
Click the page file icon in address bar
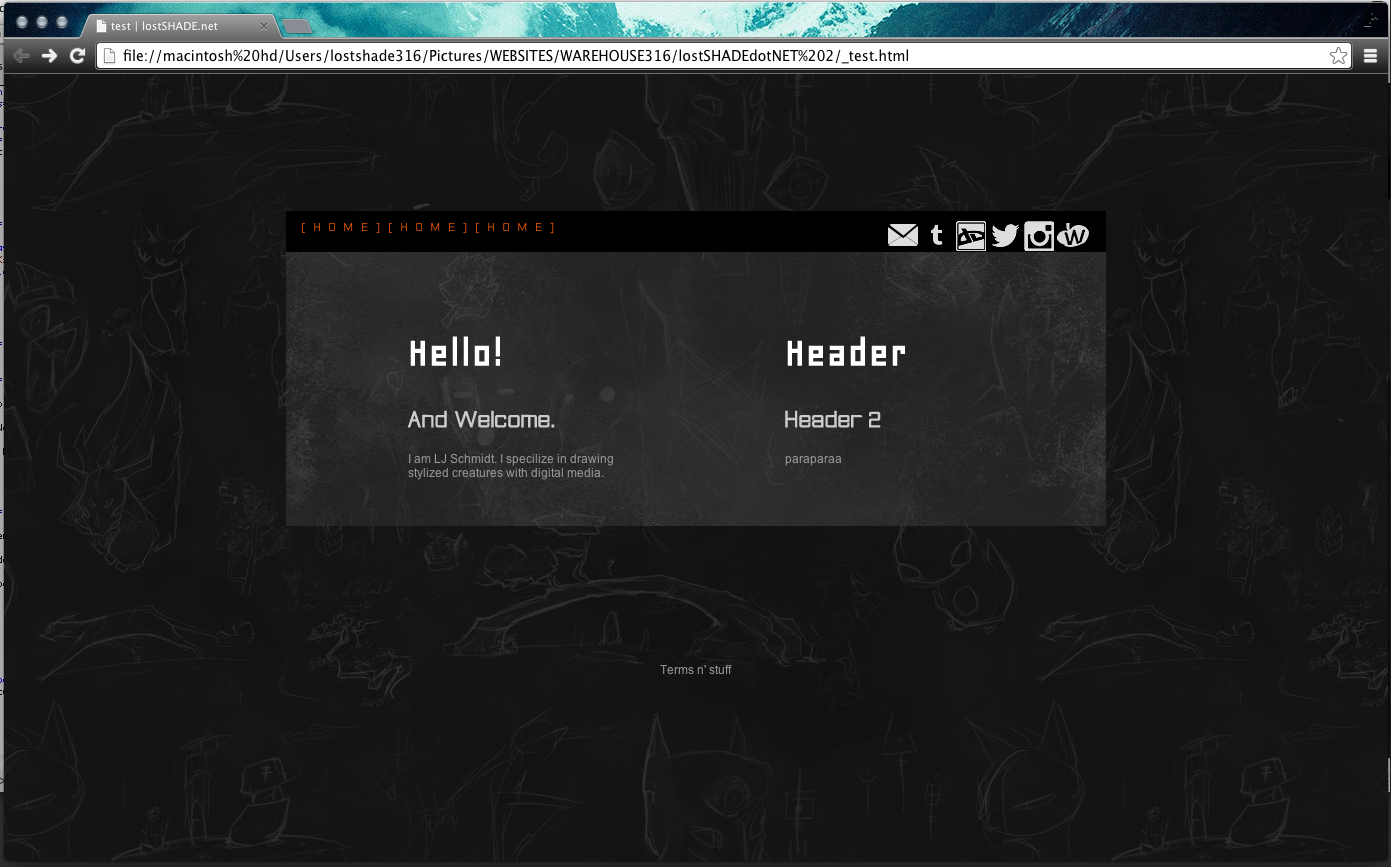[x=109, y=56]
